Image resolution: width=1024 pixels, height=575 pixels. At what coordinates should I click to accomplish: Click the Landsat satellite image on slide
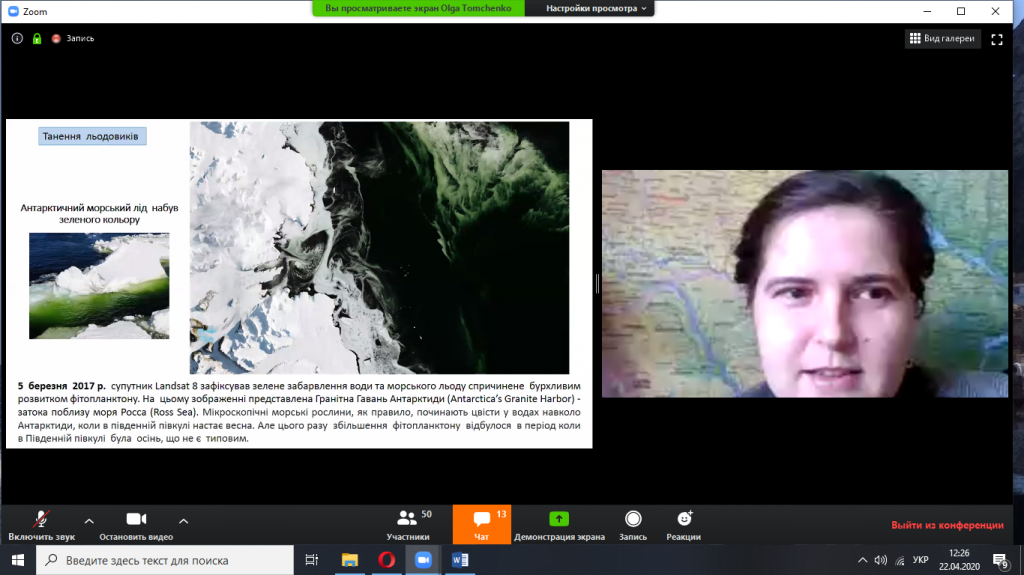[379, 248]
